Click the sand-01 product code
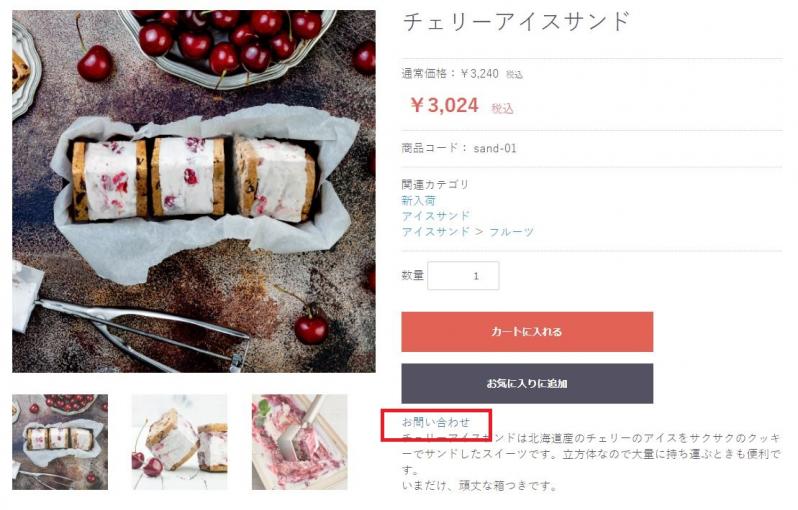 (495, 148)
